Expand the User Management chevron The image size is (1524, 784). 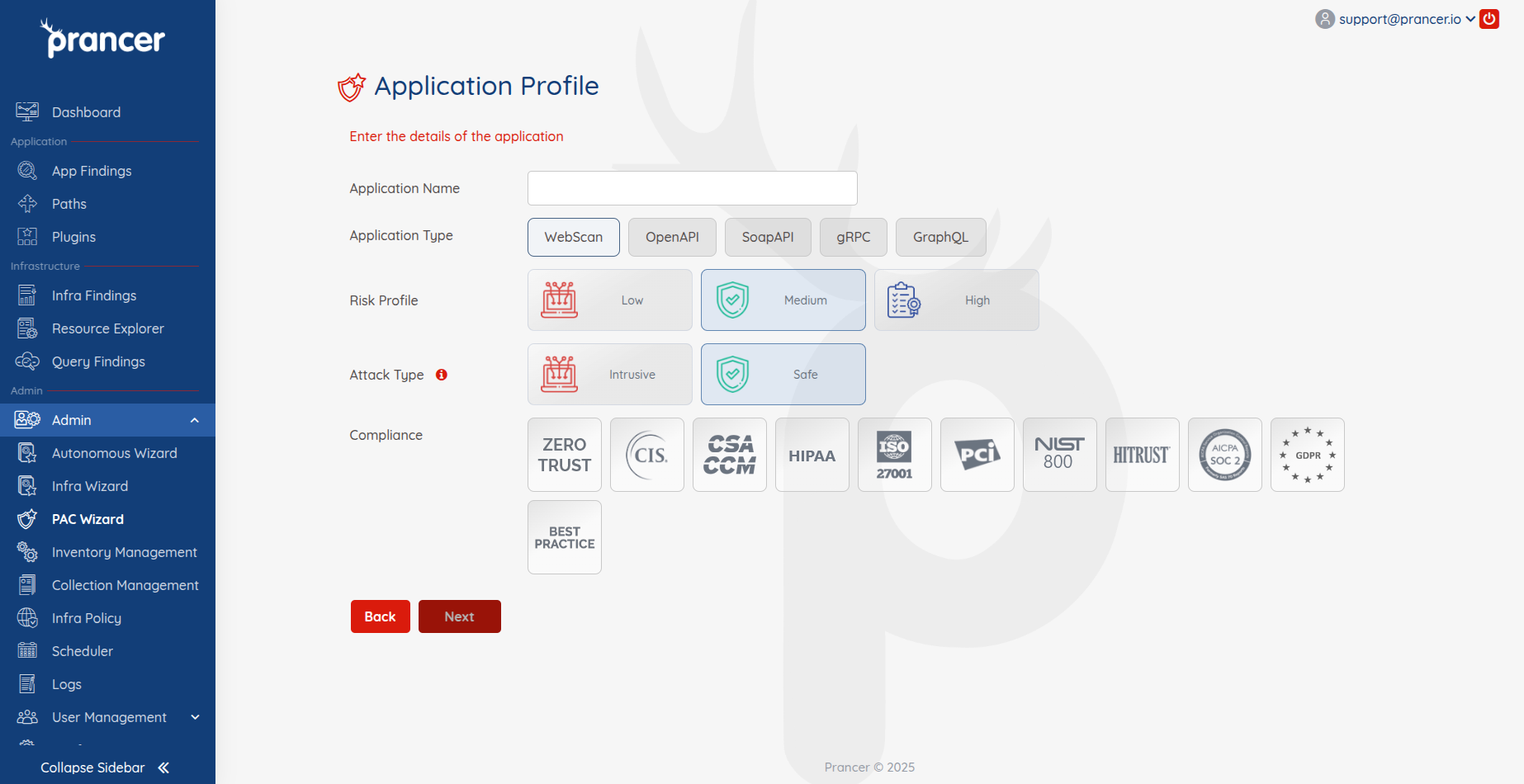click(x=196, y=717)
